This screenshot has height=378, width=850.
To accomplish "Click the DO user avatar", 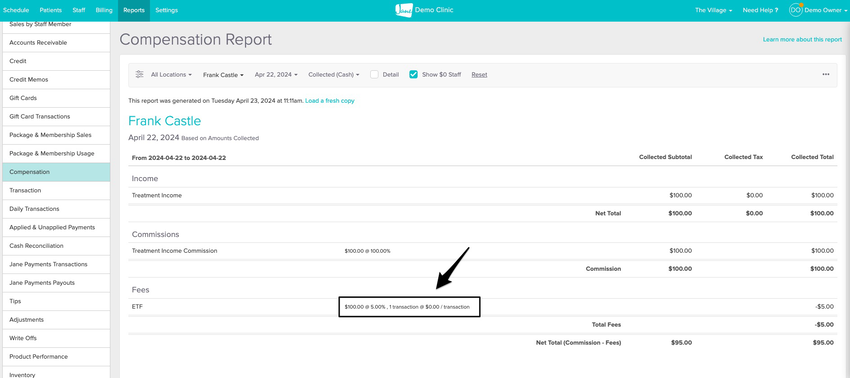I will (795, 10).
